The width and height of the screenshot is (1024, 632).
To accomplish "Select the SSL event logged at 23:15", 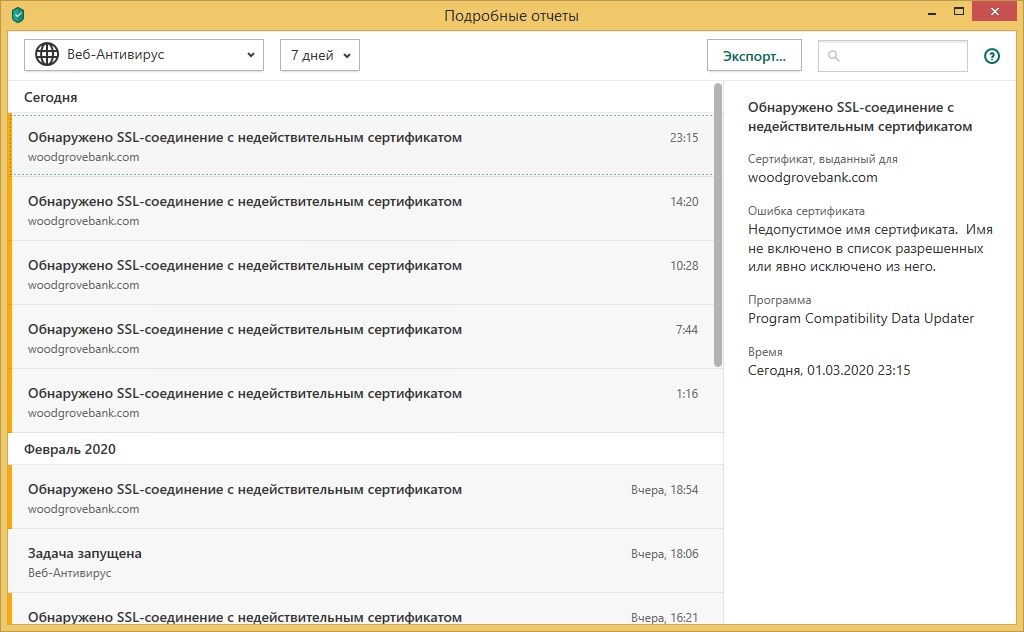I will pos(362,146).
